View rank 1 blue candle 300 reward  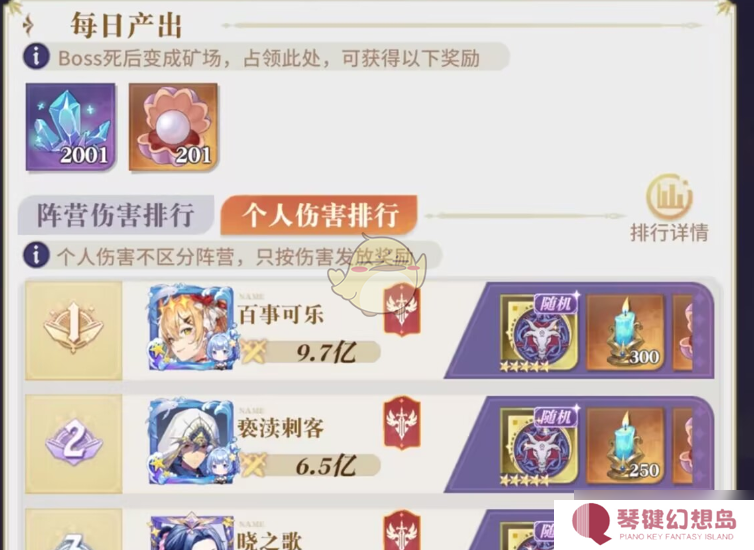(x=625, y=333)
